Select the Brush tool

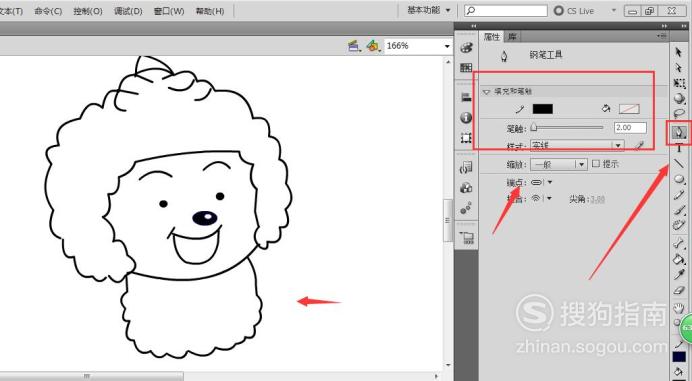[679, 210]
